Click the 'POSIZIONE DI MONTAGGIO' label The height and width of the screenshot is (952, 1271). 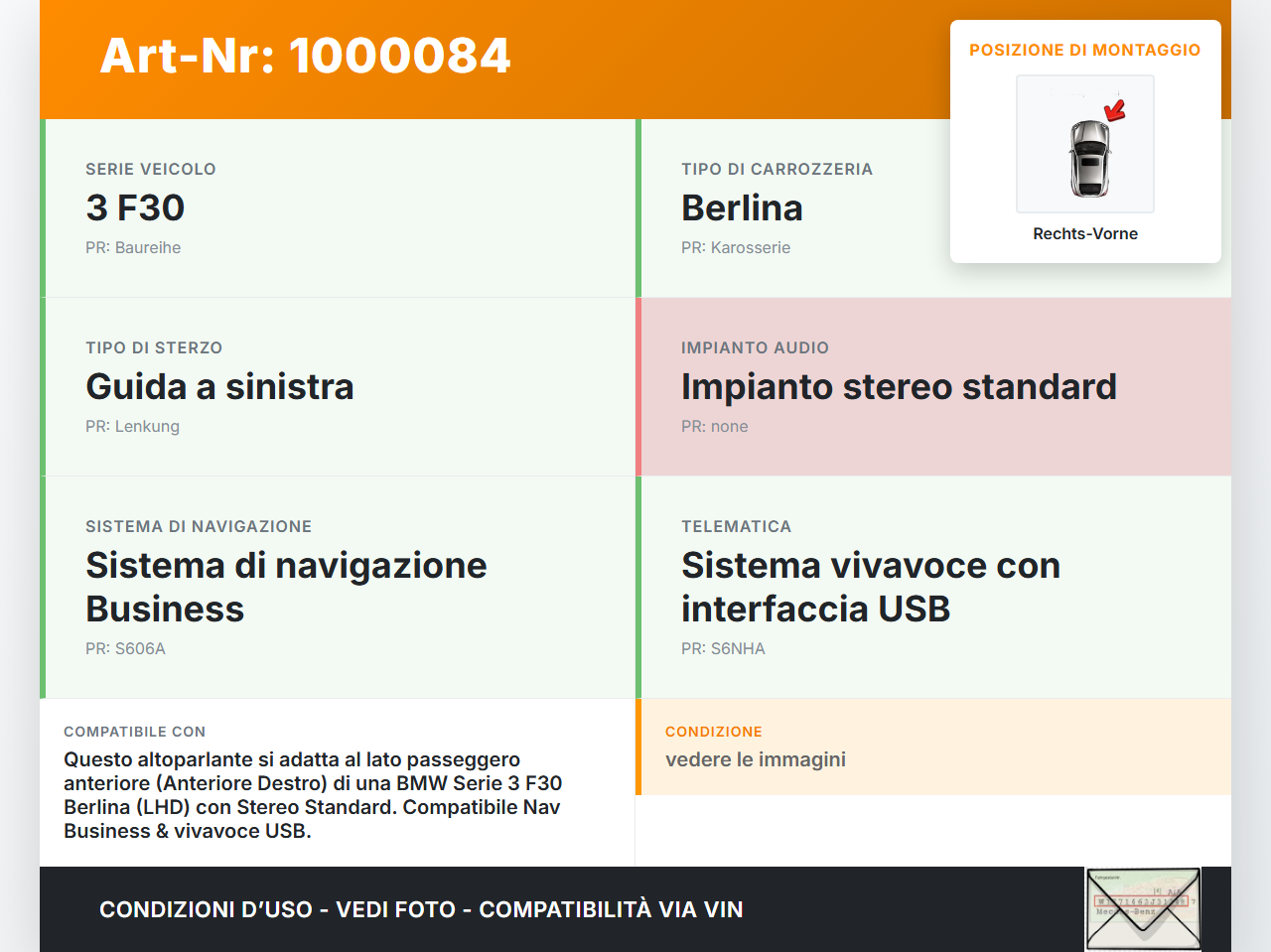(x=1085, y=50)
